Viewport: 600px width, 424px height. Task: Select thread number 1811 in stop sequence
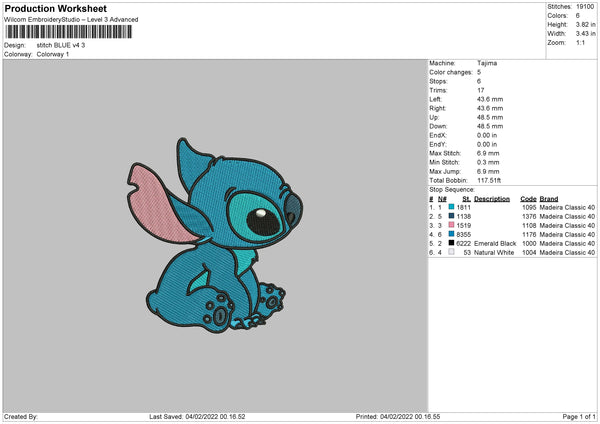463,207
